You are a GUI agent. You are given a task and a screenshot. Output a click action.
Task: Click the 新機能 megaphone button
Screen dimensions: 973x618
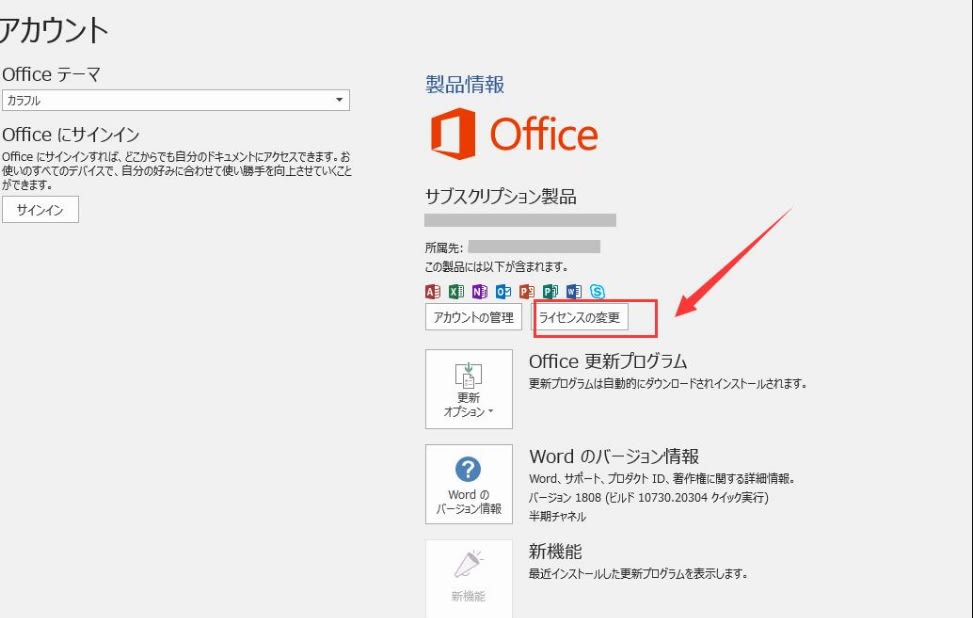pos(469,578)
